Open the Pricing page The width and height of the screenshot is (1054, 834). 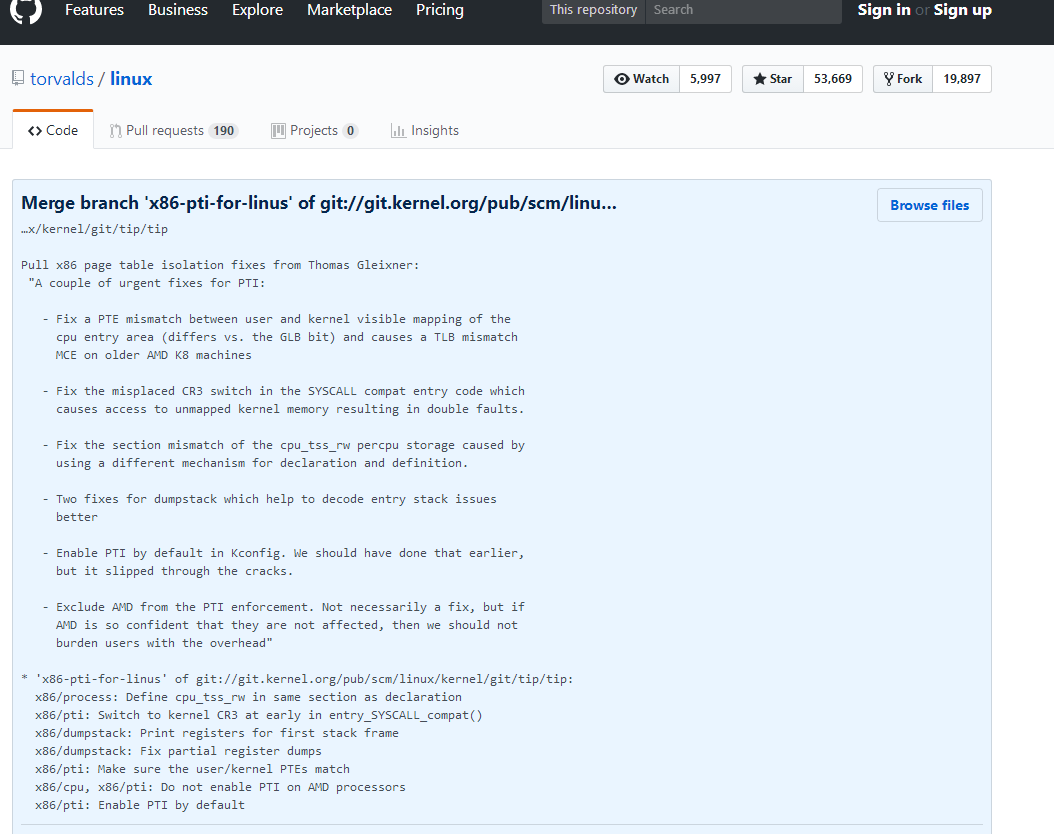coord(439,10)
